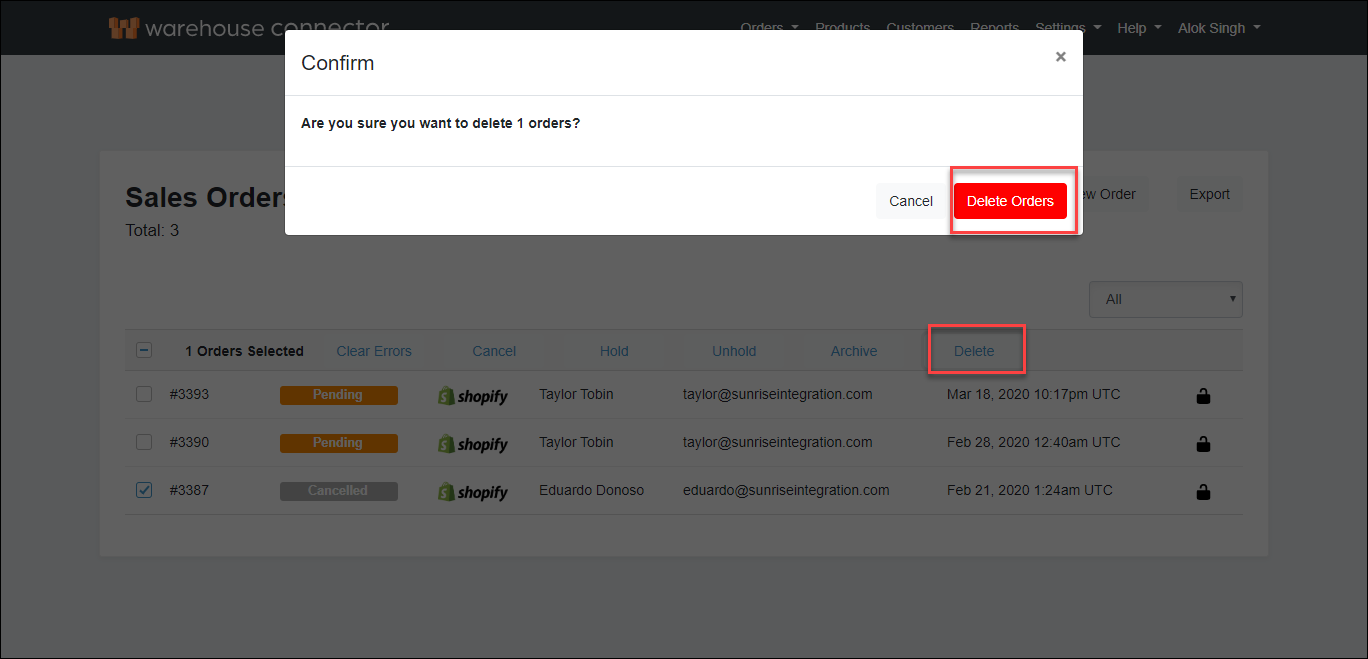This screenshot has width=1368, height=659.
Task: Dismiss the Confirm dialog with the X
Action: pos(1060,57)
